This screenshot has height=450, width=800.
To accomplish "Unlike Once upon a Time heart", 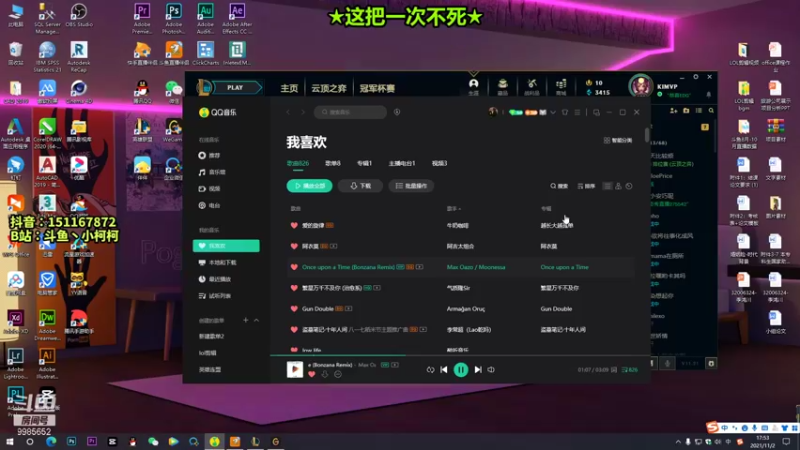I will click(294, 267).
